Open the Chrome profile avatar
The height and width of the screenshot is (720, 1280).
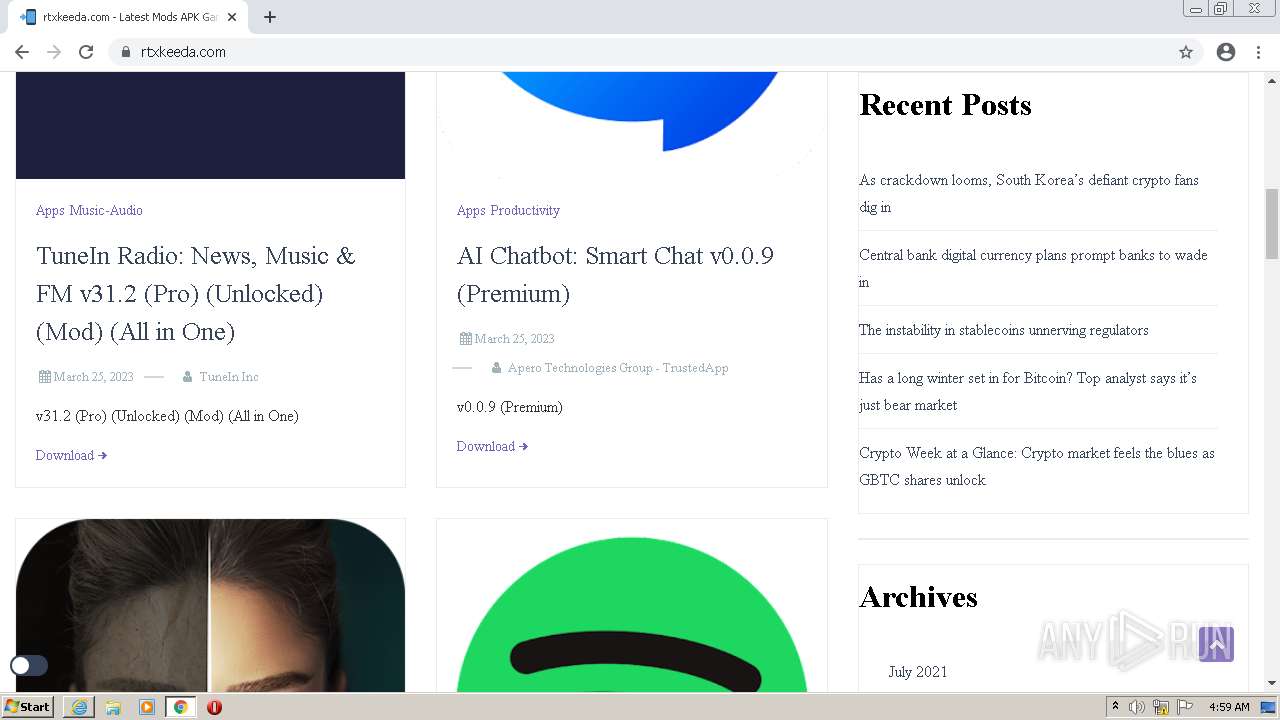pyautogui.click(x=1226, y=52)
